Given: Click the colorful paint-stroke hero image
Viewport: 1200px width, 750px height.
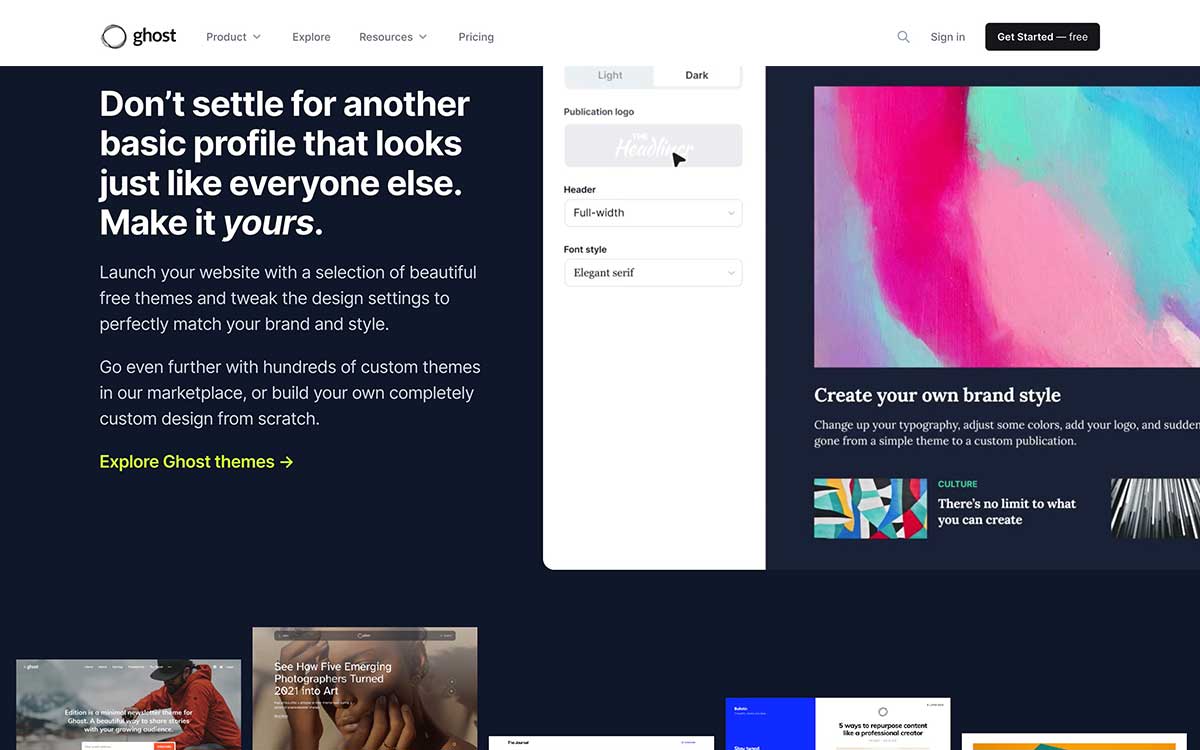Looking at the screenshot, I should click(1007, 227).
